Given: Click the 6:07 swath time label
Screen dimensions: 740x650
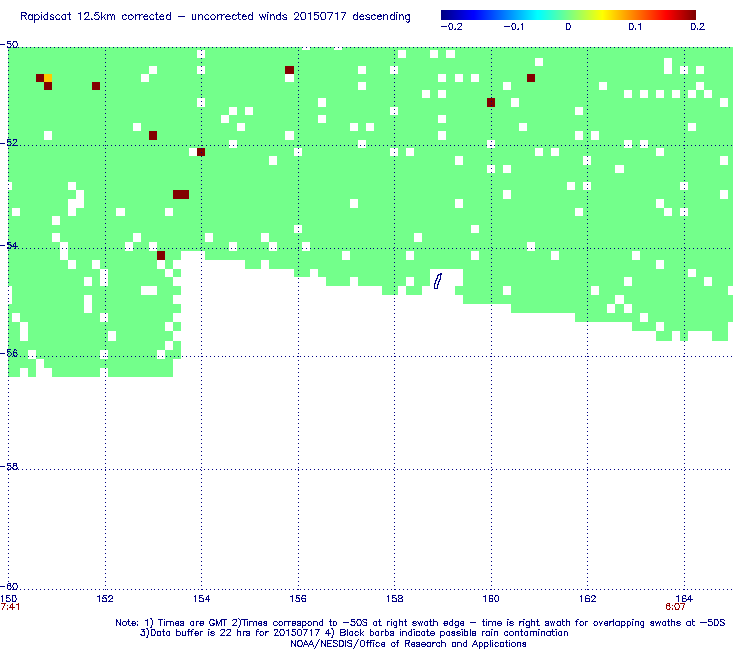Looking at the screenshot, I should [x=675, y=607].
